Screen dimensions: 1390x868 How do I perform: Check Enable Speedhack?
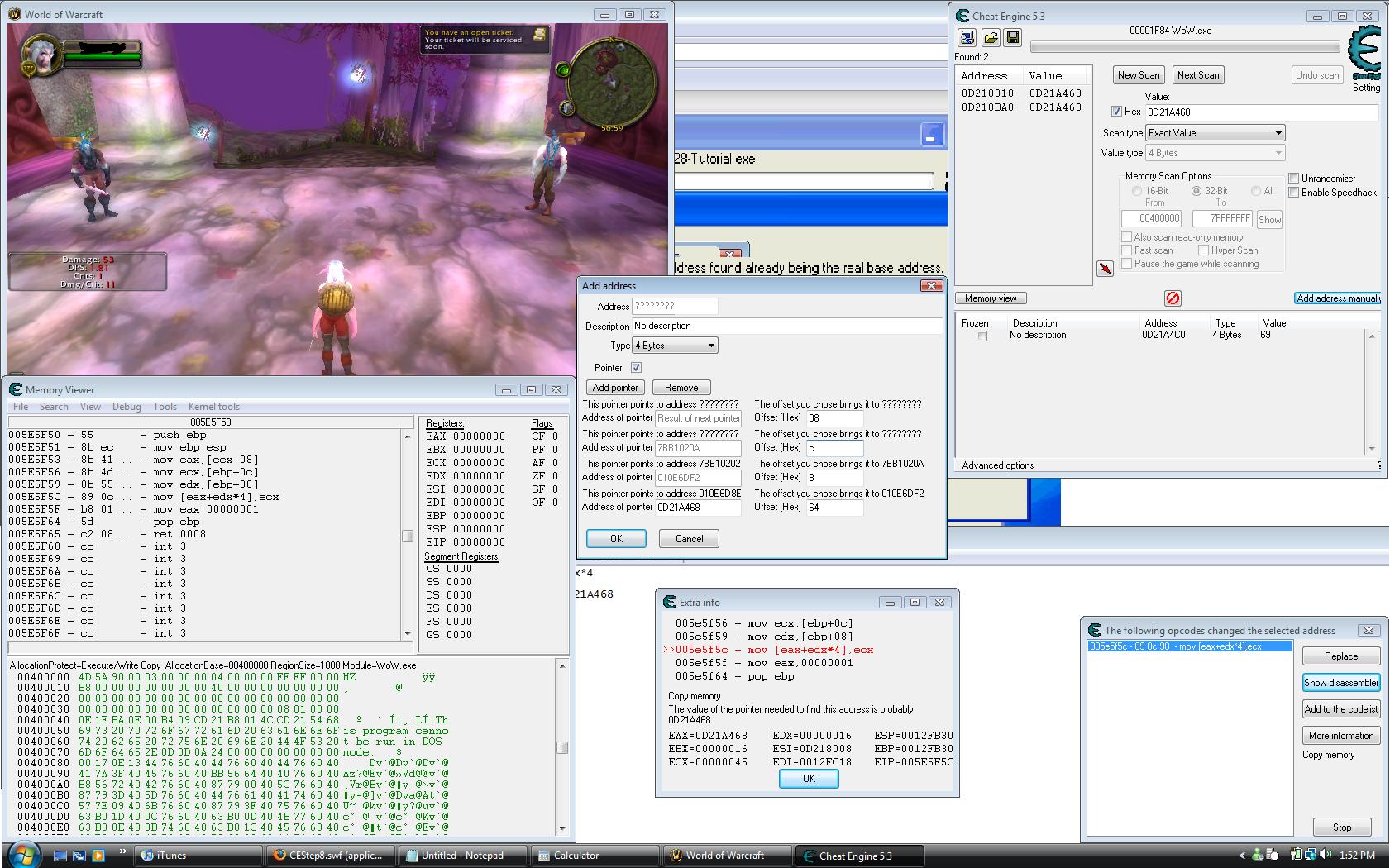point(1294,193)
